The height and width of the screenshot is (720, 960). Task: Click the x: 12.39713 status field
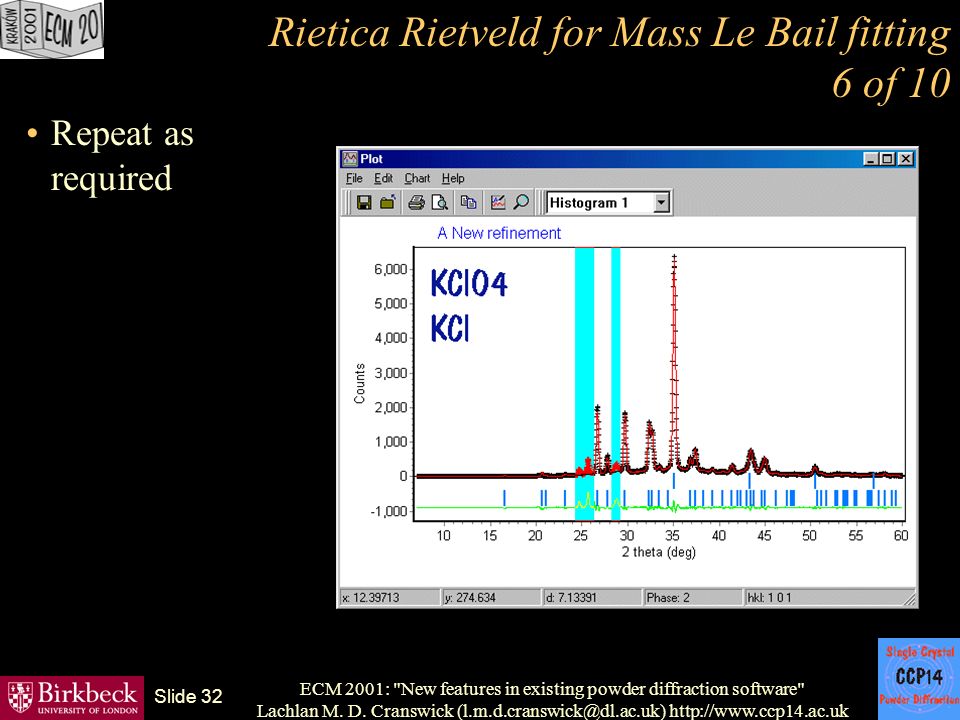[x=389, y=598]
